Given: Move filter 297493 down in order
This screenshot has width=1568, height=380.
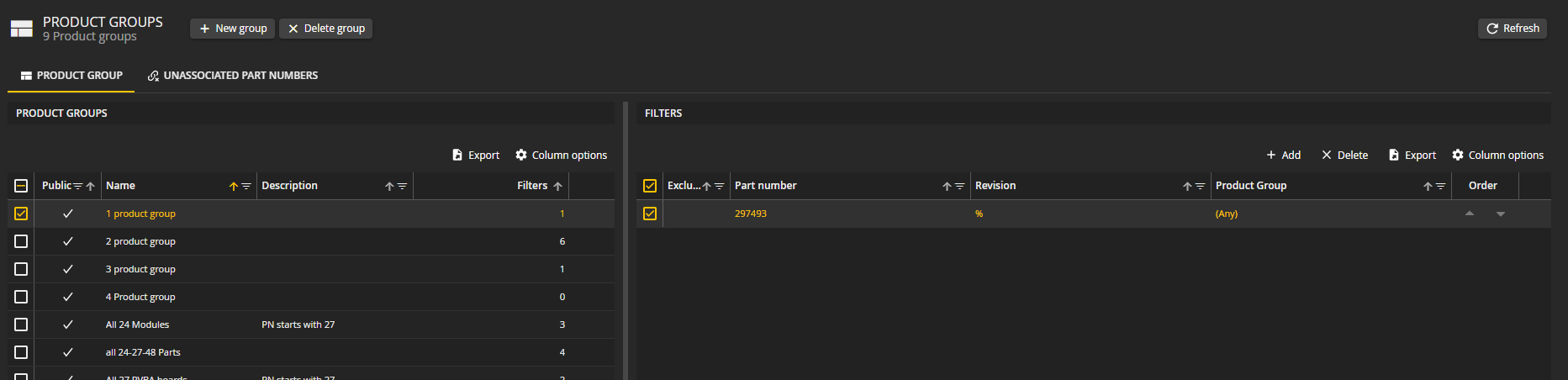Looking at the screenshot, I should [x=1501, y=214].
